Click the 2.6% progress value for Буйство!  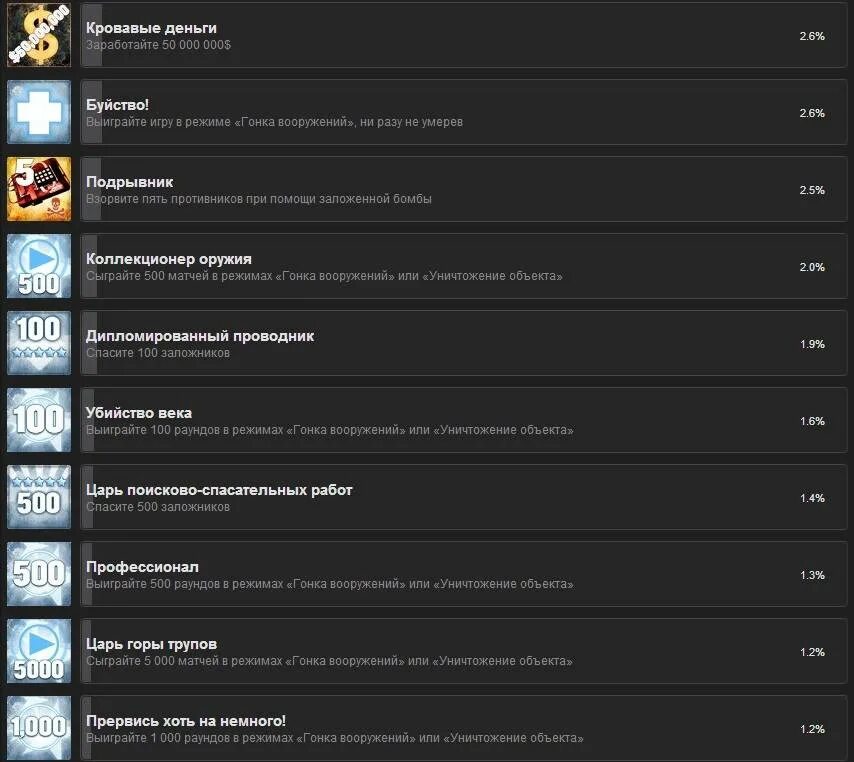(x=812, y=113)
